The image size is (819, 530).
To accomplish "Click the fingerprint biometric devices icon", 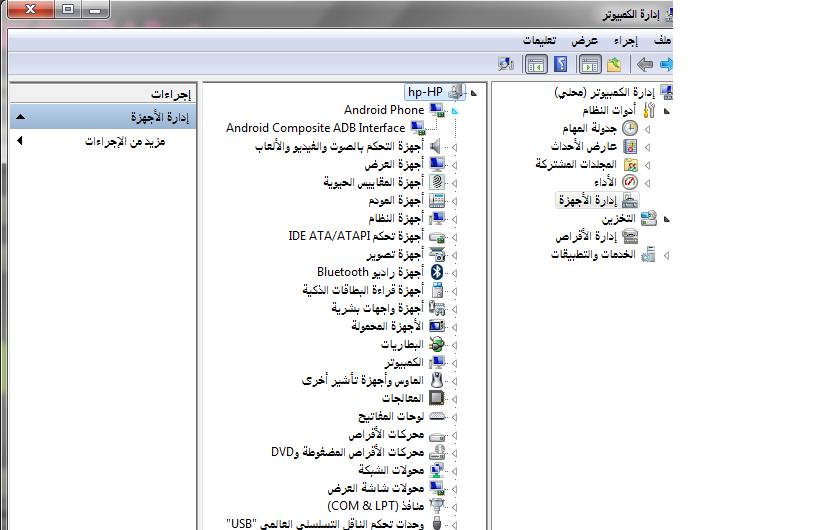I will [x=437, y=182].
